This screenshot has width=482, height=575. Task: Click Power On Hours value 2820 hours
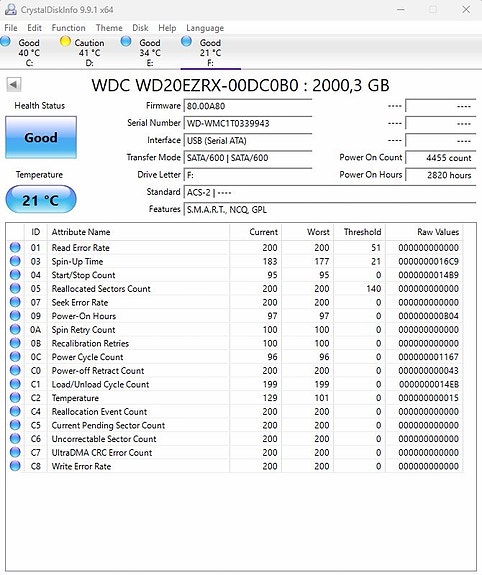point(441,175)
